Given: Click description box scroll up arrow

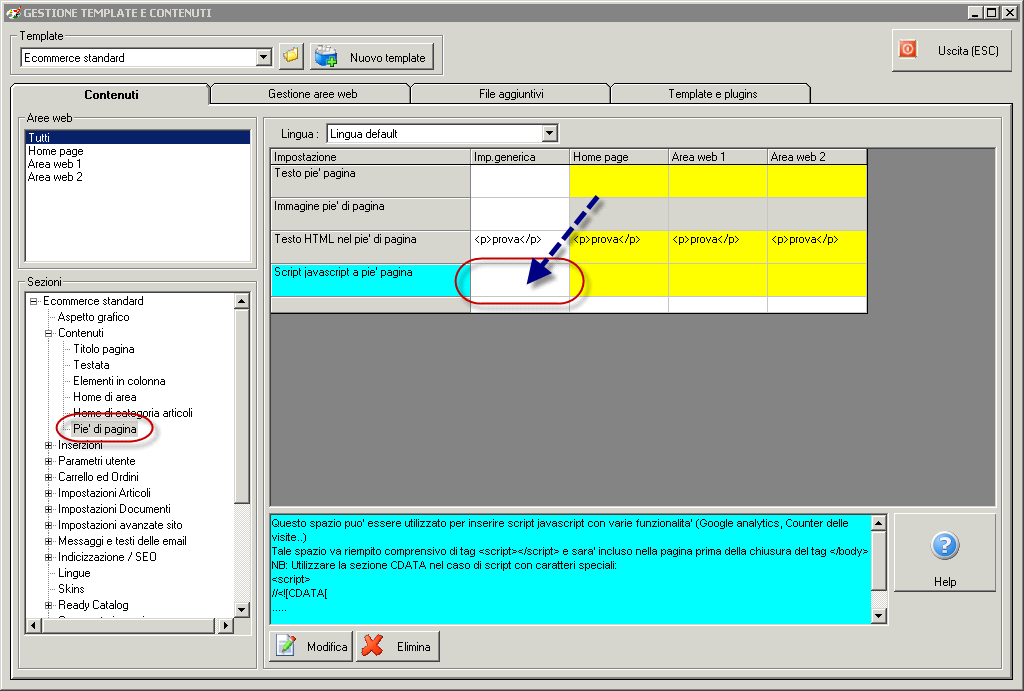Looking at the screenshot, I should (878, 522).
